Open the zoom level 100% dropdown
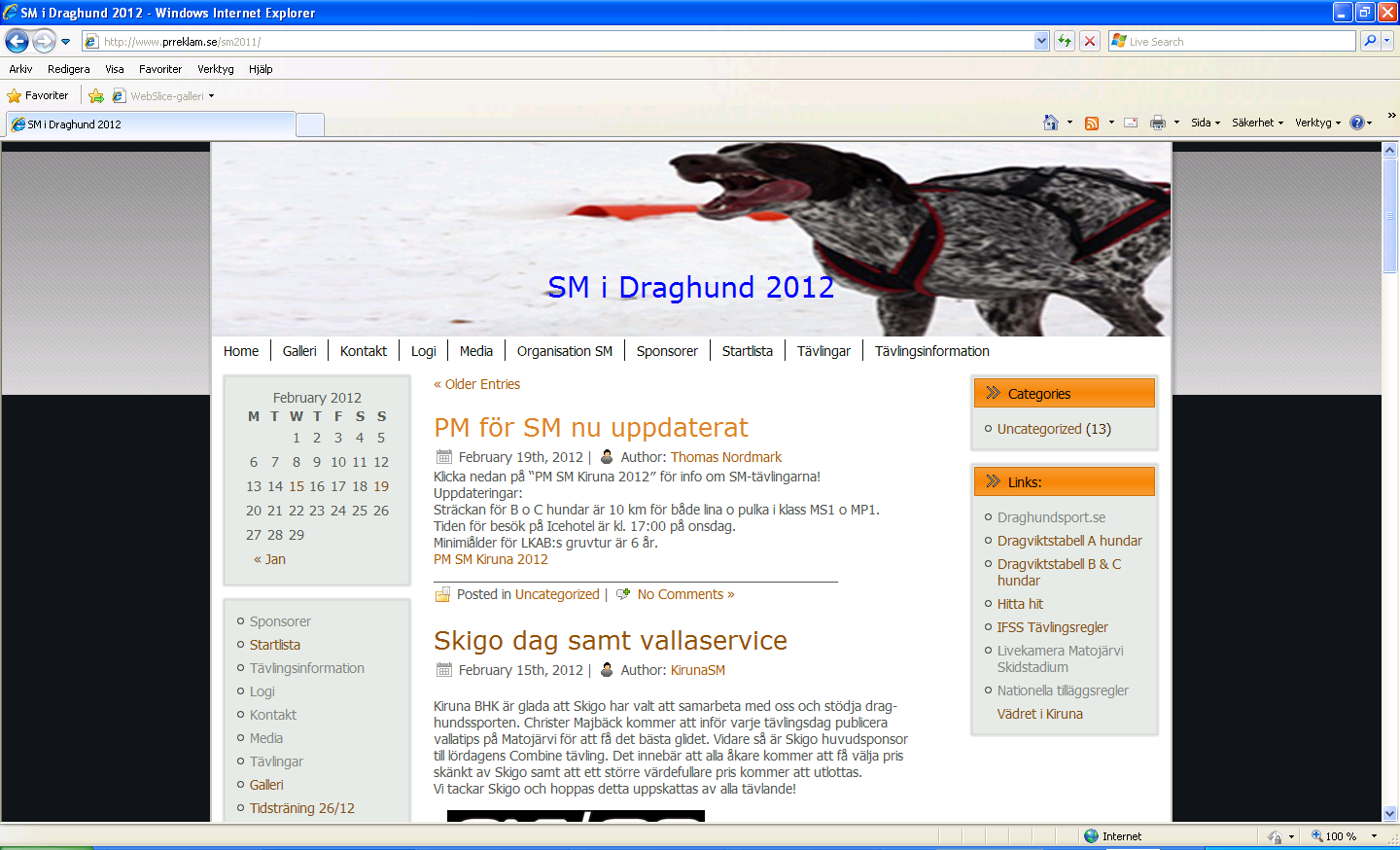Screen dimensions: 1400x850 point(1374,836)
